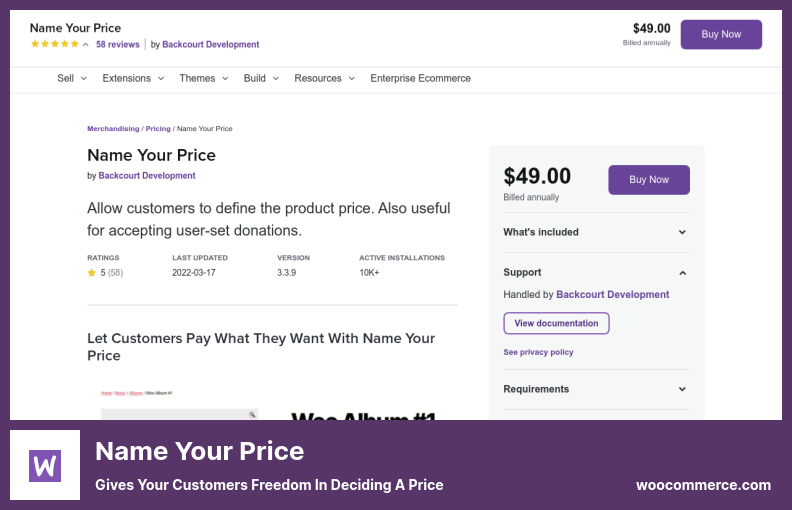The height and width of the screenshot is (510, 792).
Task: Open the Build menu
Action: click(x=261, y=78)
